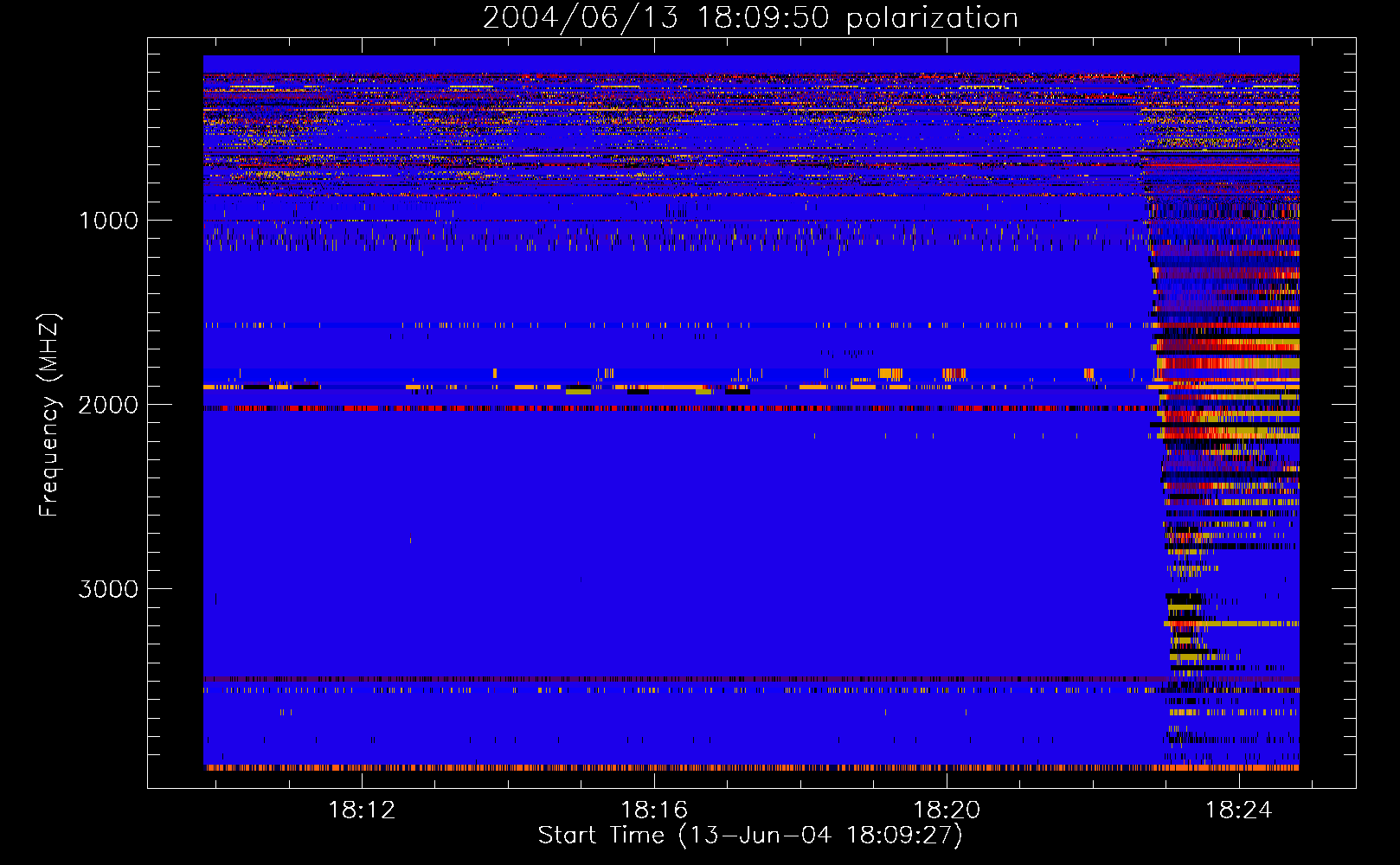
Task: Click the 18:24 time tick label
Action: point(1239,810)
